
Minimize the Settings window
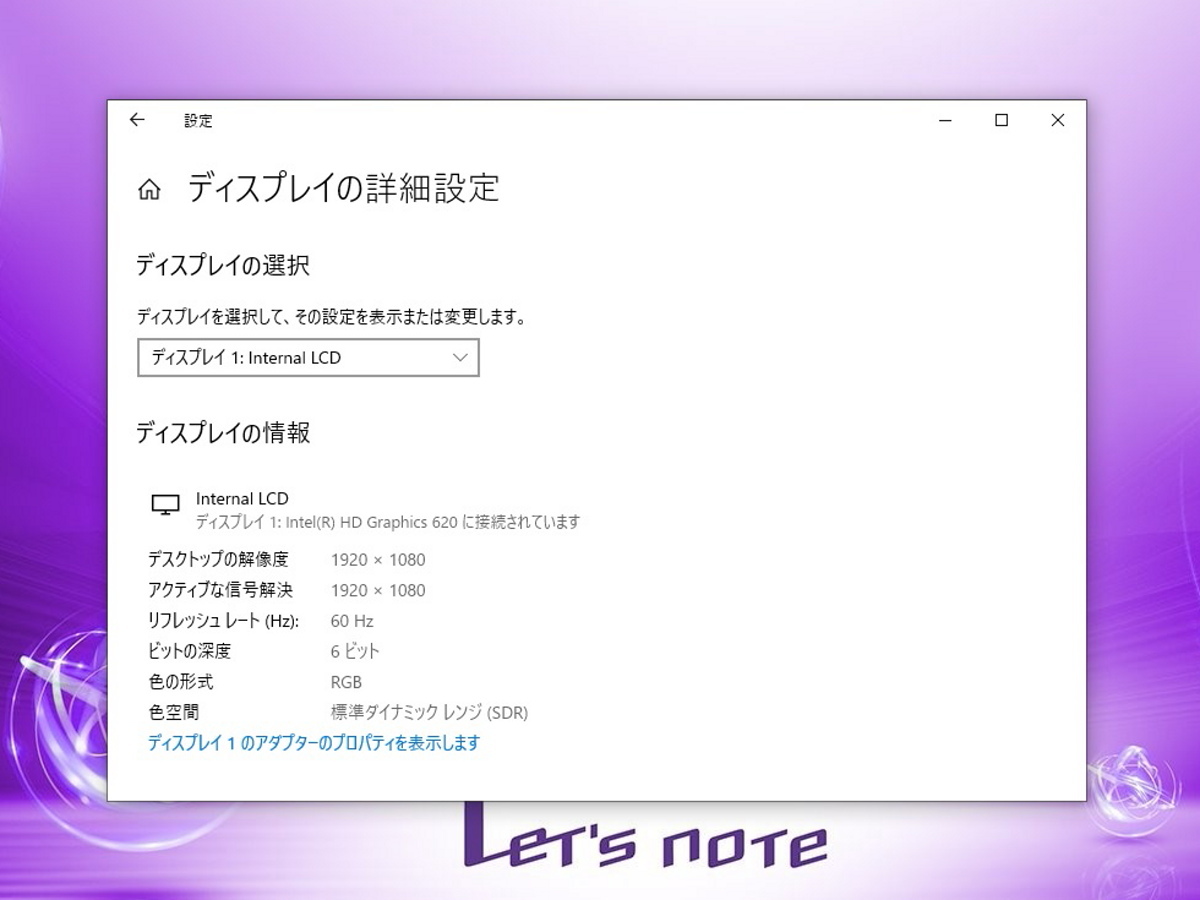(x=945, y=120)
